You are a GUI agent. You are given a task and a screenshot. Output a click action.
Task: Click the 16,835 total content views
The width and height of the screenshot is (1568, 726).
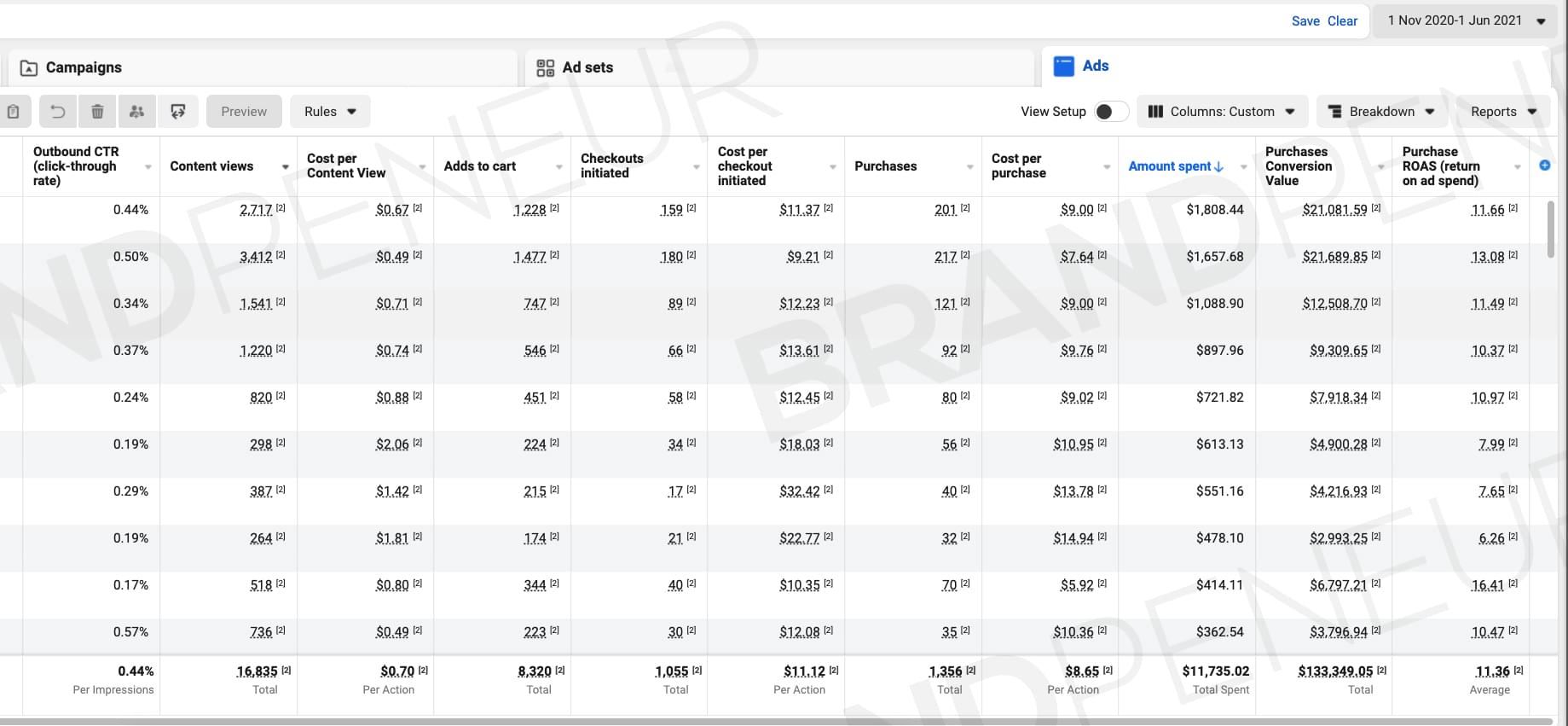257,671
